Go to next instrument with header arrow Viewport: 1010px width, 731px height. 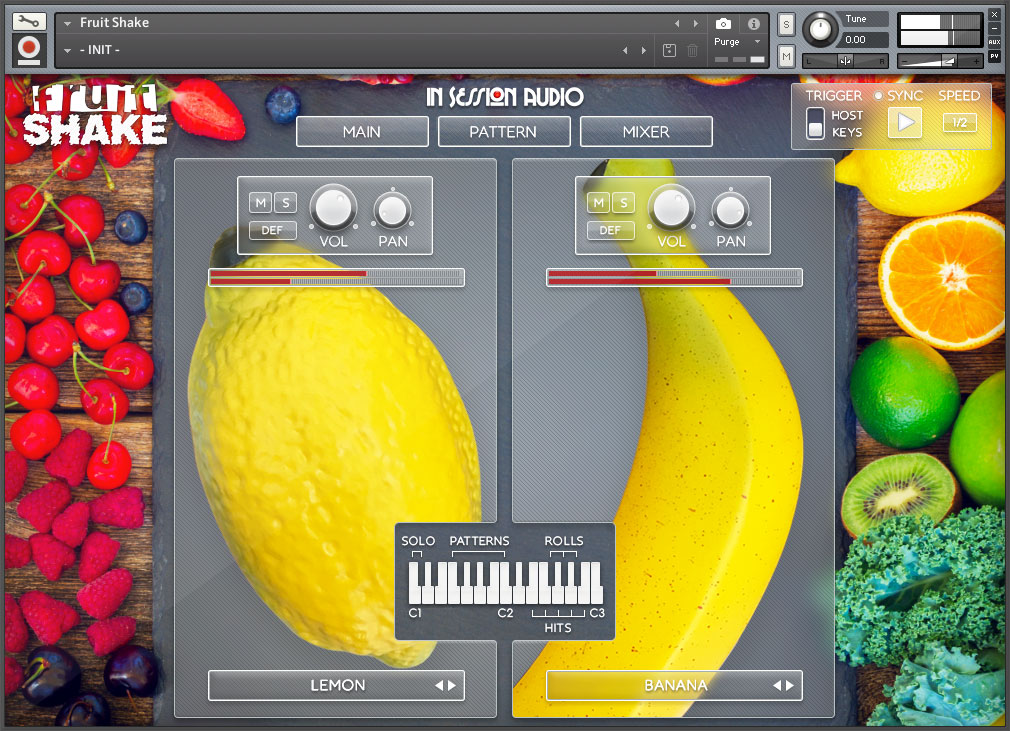pyautogui.click(x=696, y=23)
